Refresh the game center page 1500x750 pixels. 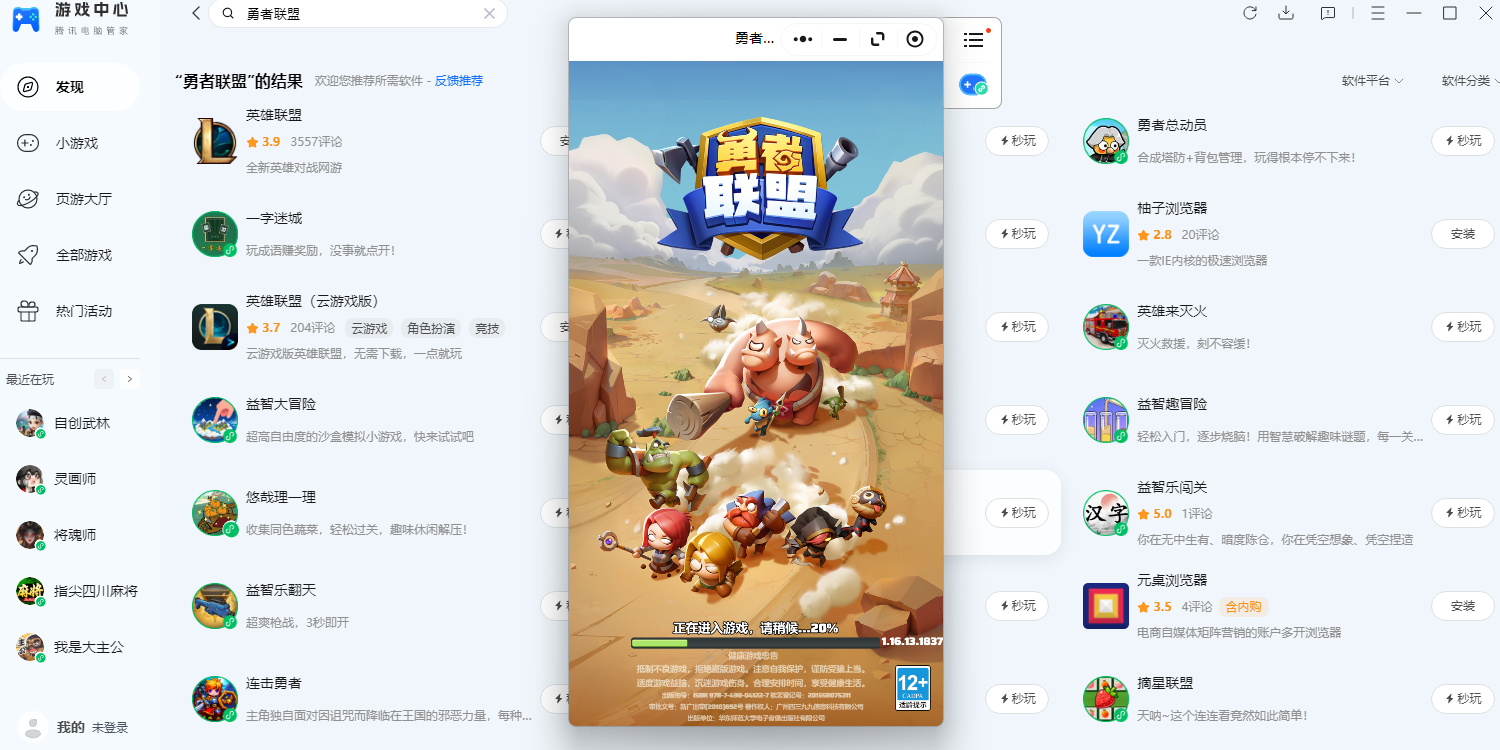point(1250,13)
